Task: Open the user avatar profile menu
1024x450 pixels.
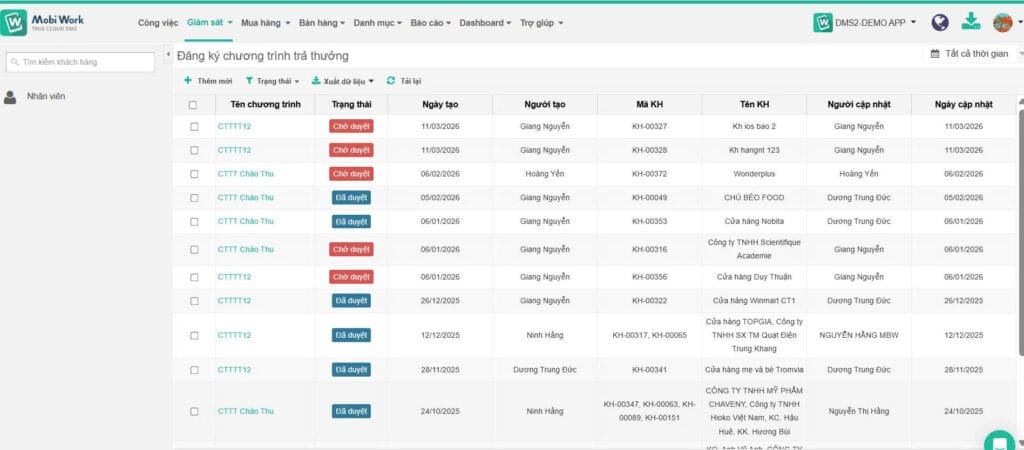Action: (x=1002, y=22)
